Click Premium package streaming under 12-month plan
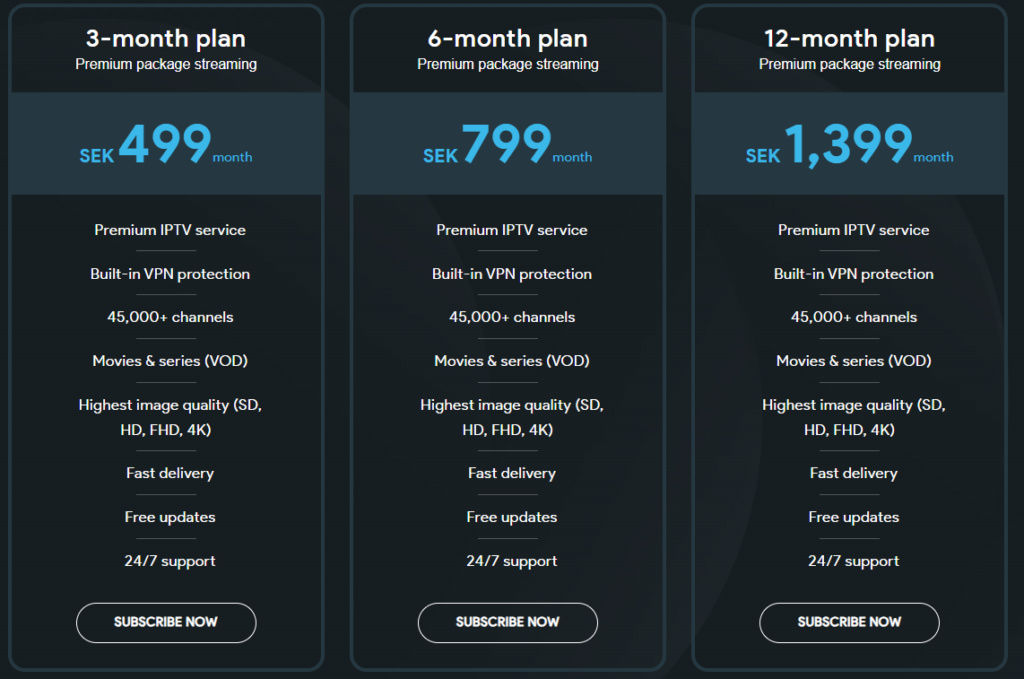Image resolution: width=1024 pixels, height=679 pixels. click(849, 64)
